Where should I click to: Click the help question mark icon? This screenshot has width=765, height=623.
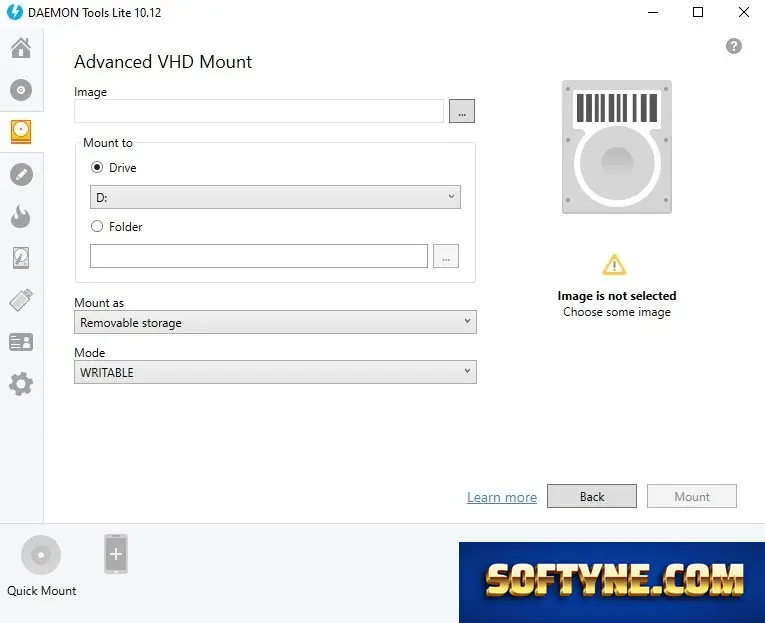(x=734, y=46)
